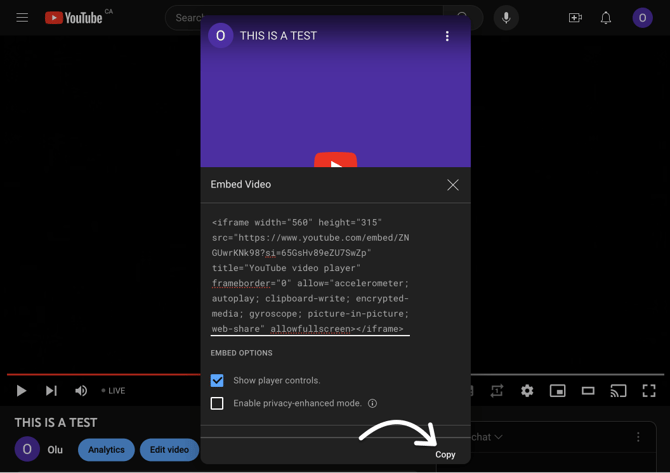Skip to next video

(51, 391)
